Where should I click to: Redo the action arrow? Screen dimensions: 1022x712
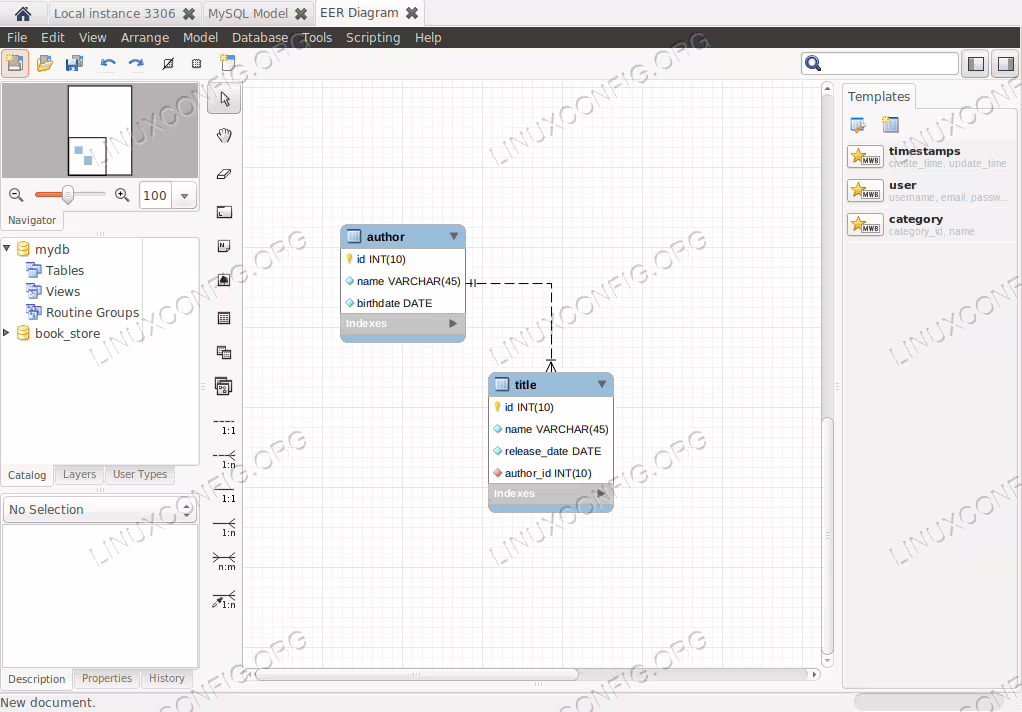pos(136,63)
